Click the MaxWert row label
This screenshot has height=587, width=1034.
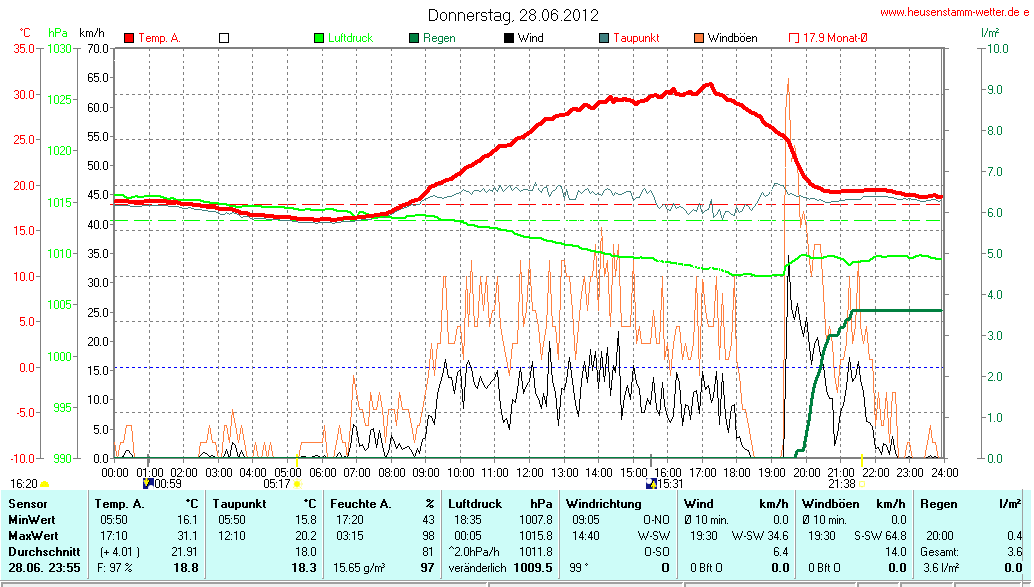coord(31,535)
